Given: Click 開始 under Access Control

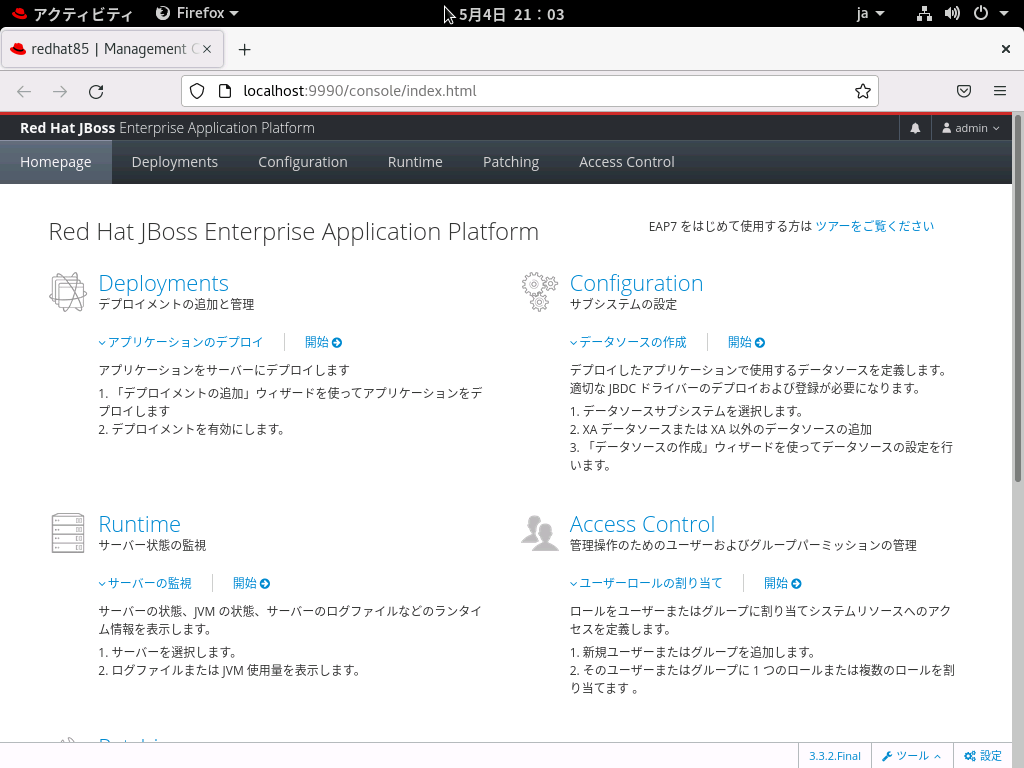Looking at the screenshot, I should pyautogui.click(x=782, y=583).
